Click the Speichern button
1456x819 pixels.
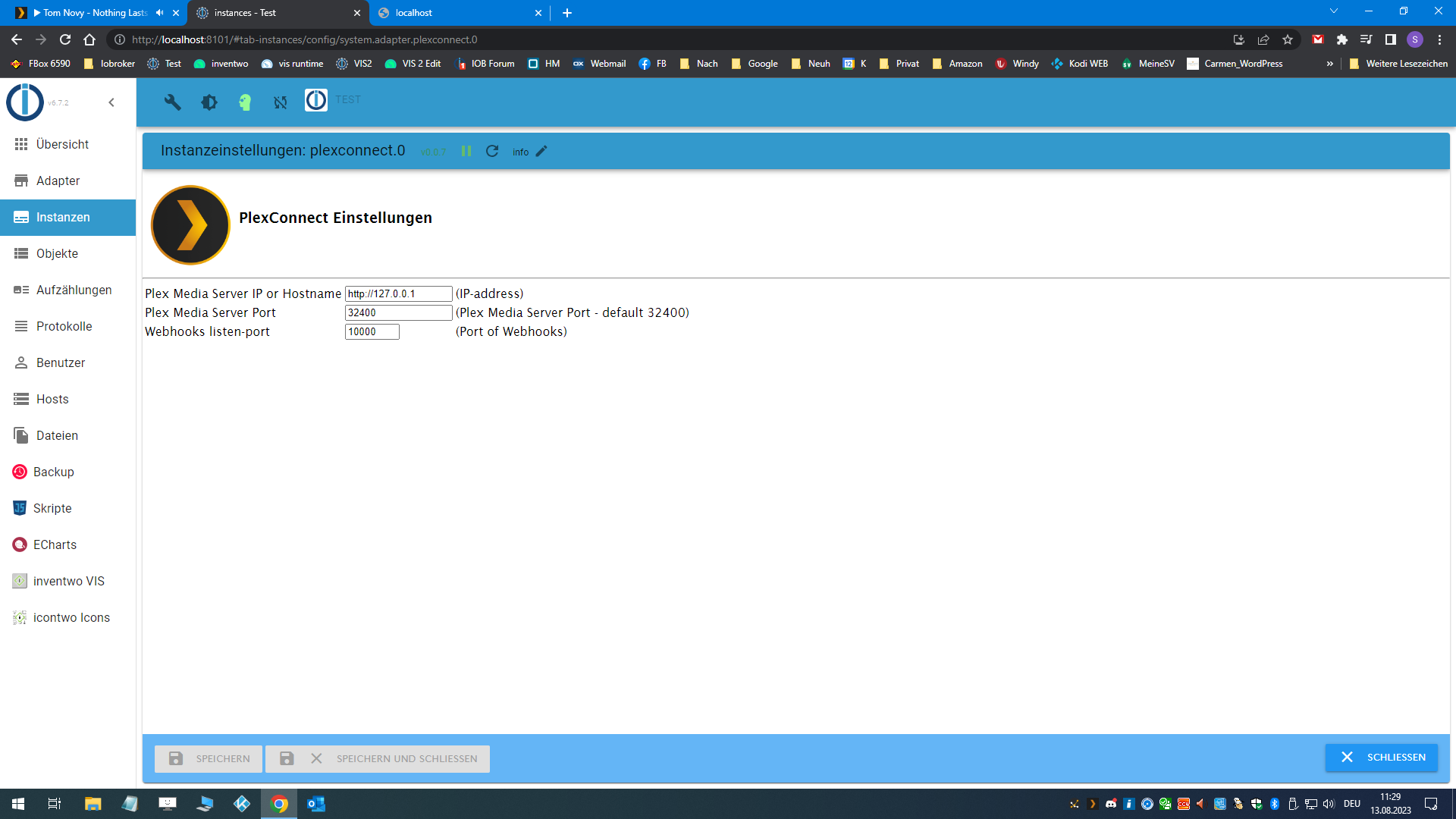pos(209,758)
